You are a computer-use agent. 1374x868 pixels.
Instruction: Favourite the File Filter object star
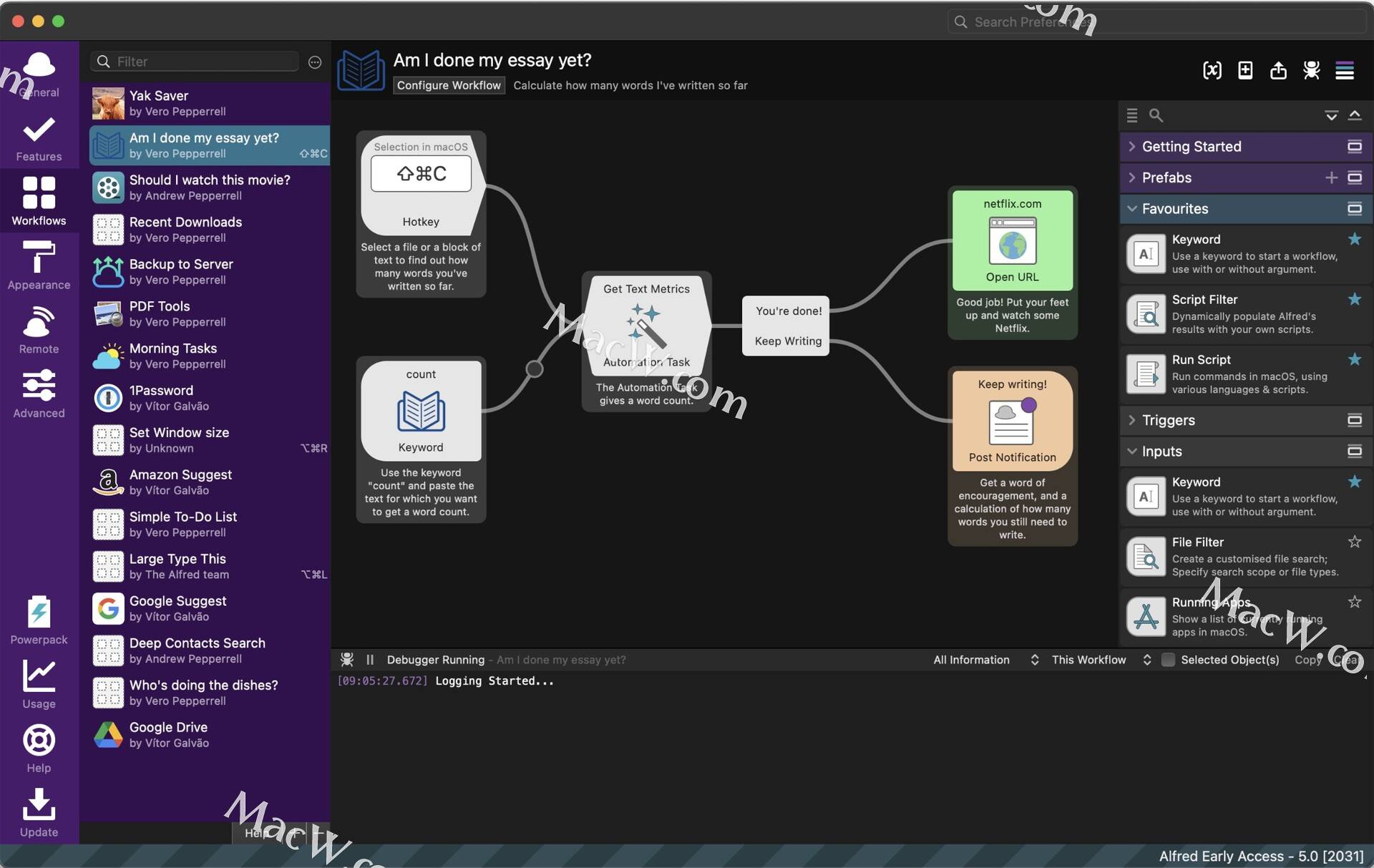coord(1354,542)
